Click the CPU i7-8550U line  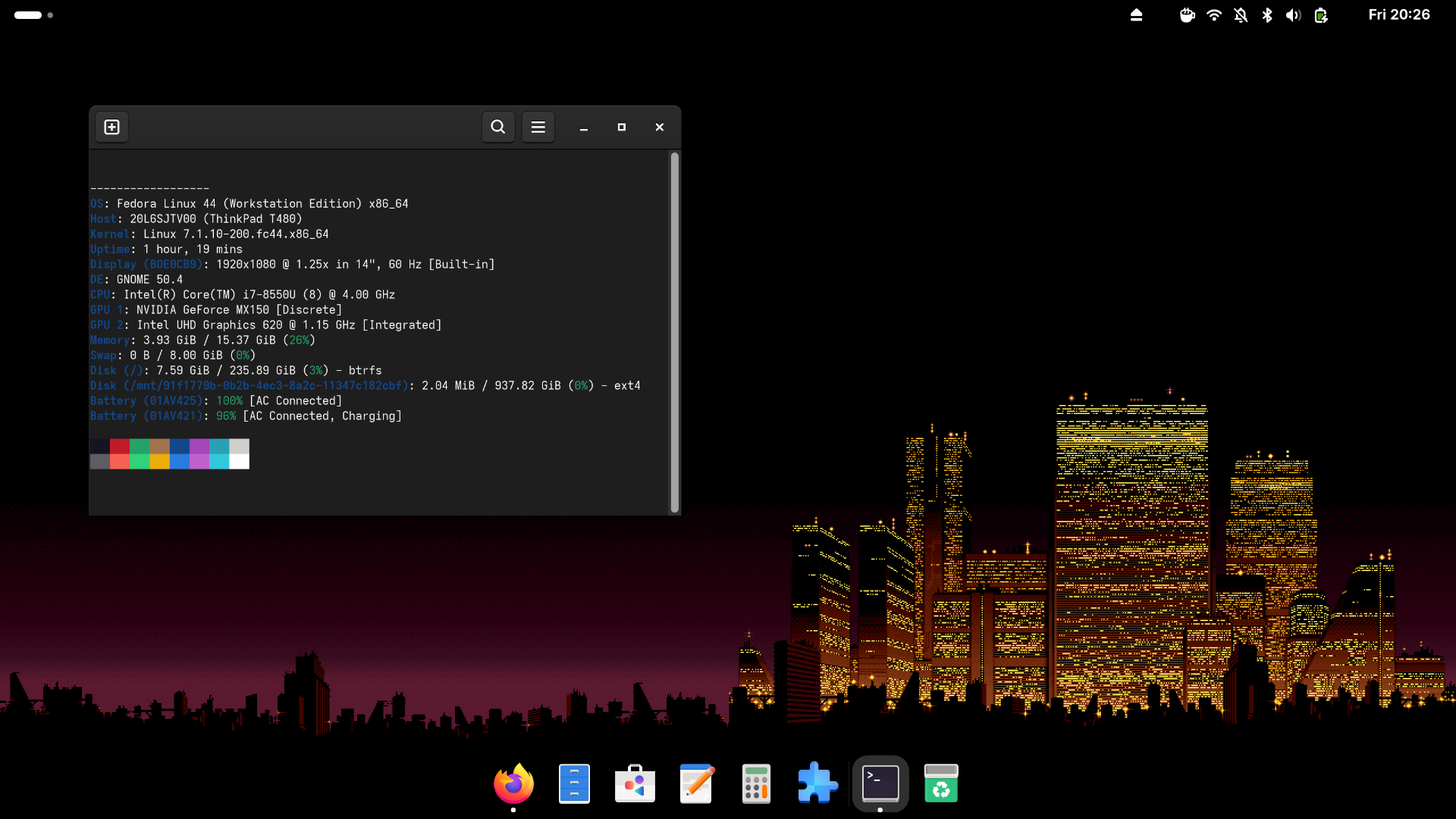[x=243, y=295]
